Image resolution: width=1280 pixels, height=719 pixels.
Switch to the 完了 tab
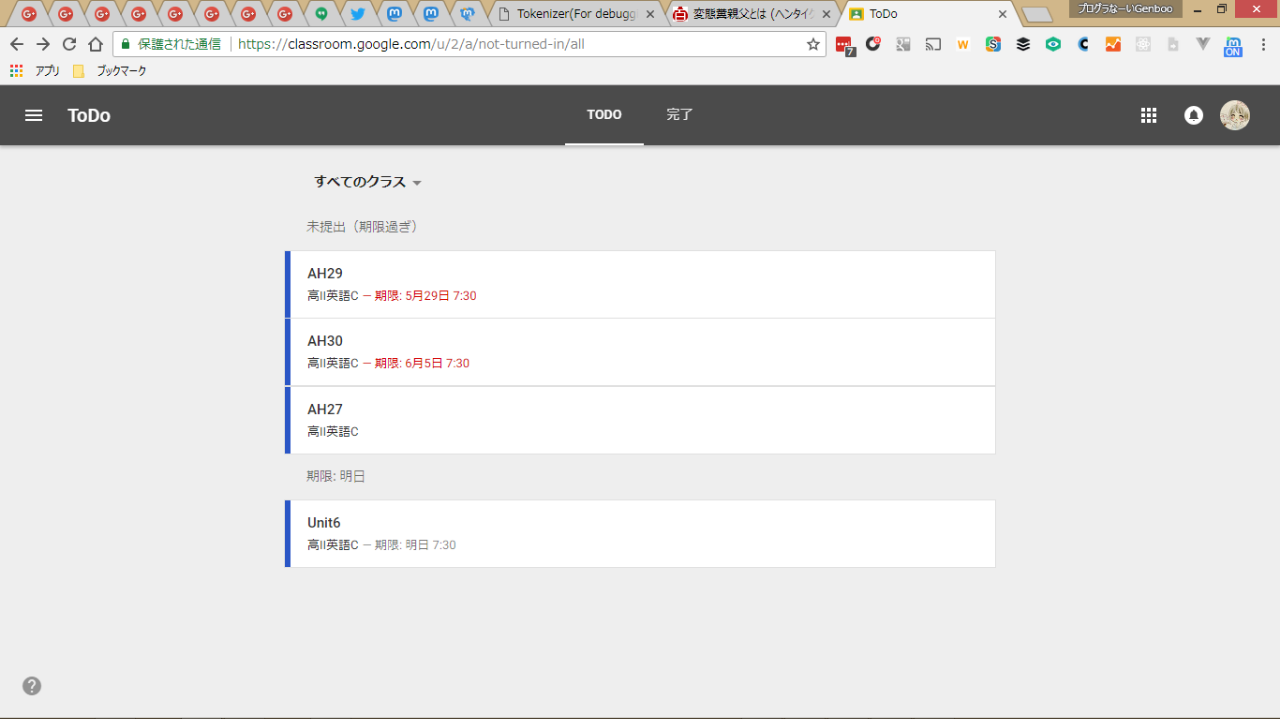click(x=680, y=115)
